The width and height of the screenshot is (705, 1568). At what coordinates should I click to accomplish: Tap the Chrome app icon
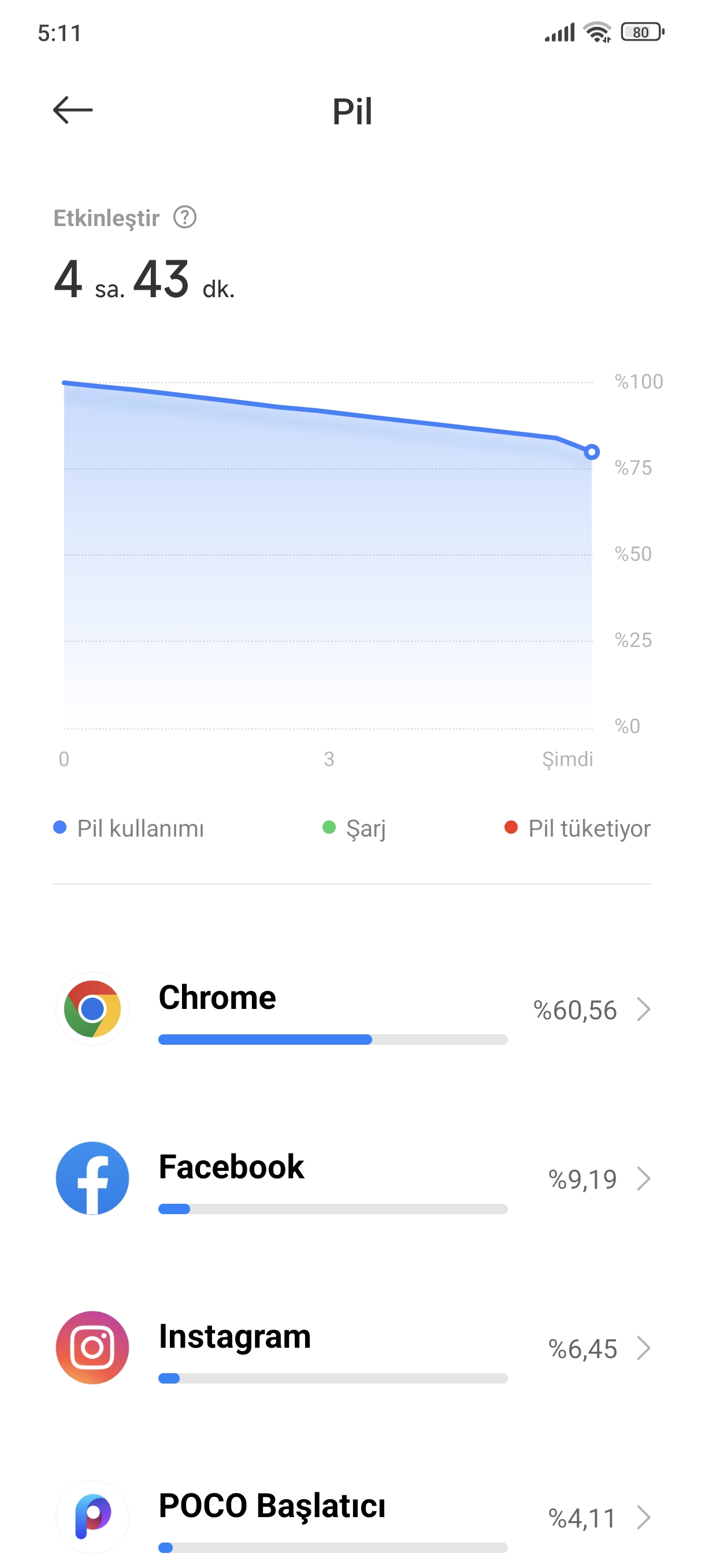[92, 1008]
